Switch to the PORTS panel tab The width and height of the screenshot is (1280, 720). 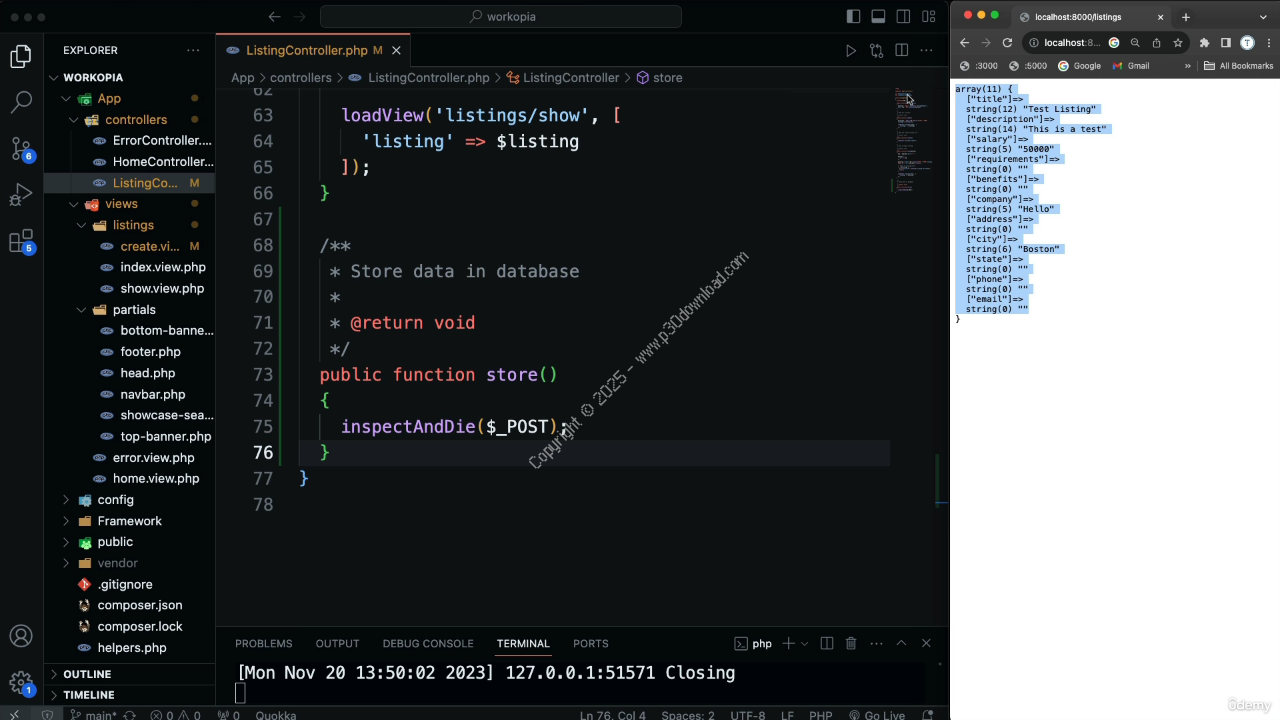590,643
